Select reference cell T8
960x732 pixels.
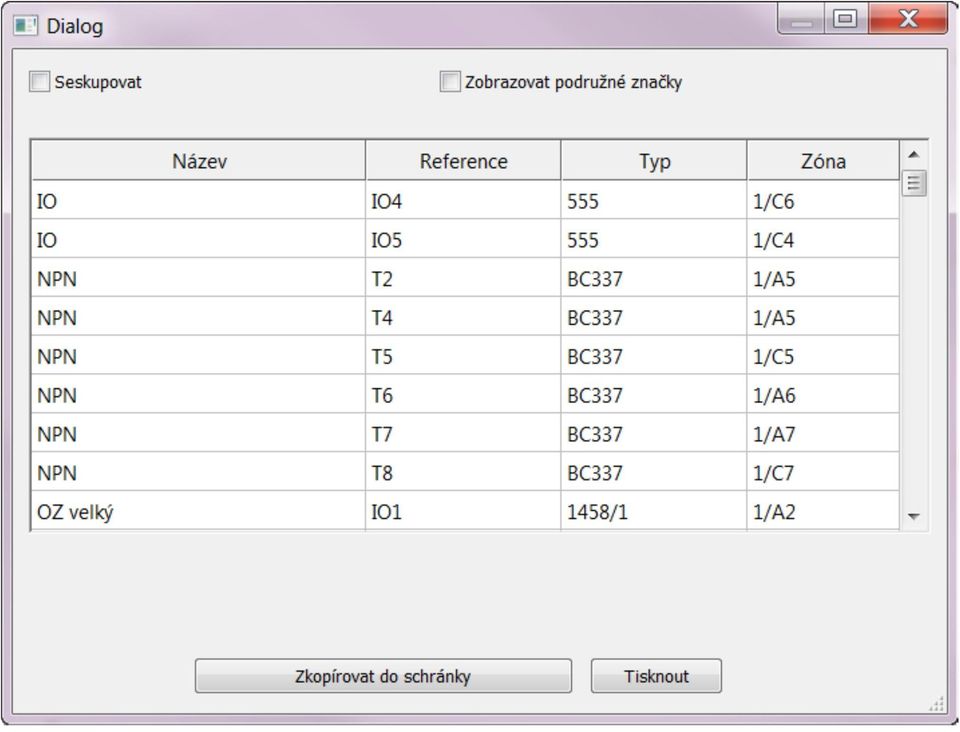[463, 472]
